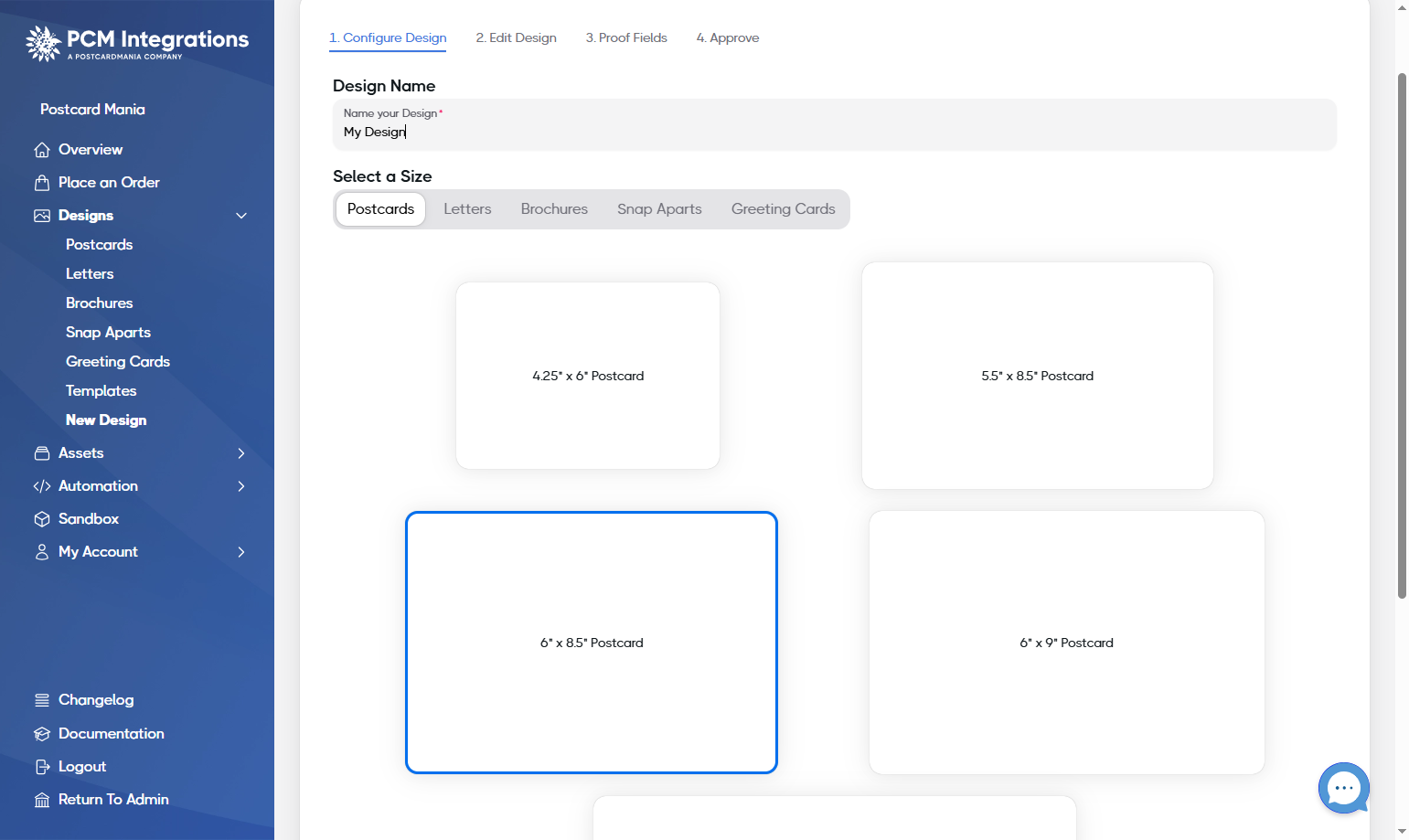
Task: Click the Automation code brackets icon
Action: (x=42, y=486)
